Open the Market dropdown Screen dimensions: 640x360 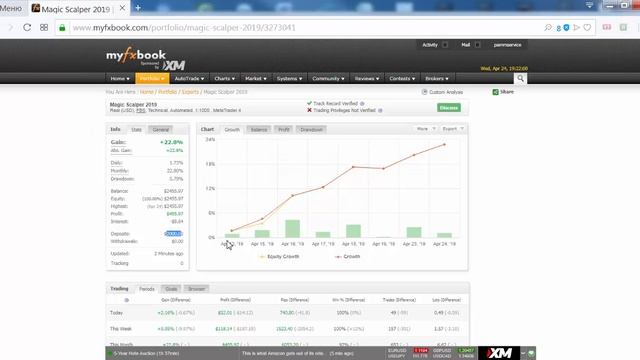(256, 78)
